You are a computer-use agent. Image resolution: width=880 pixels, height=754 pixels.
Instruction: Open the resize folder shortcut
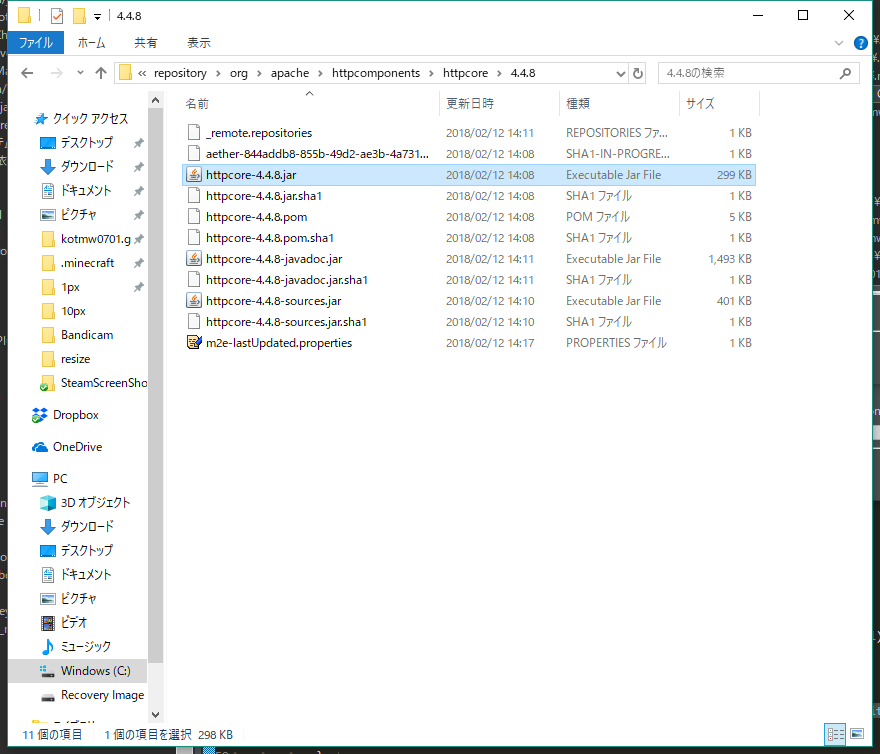pyautogui.click(x=75, y=359)
